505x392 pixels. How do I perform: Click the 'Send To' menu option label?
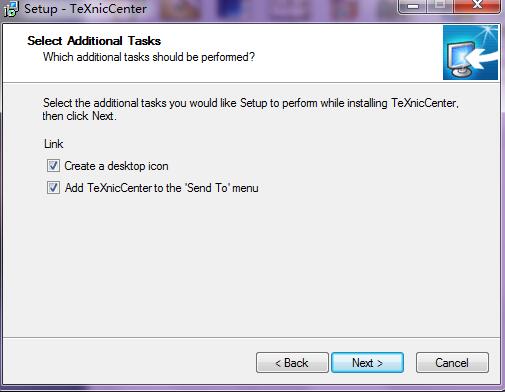pos(161,188)
